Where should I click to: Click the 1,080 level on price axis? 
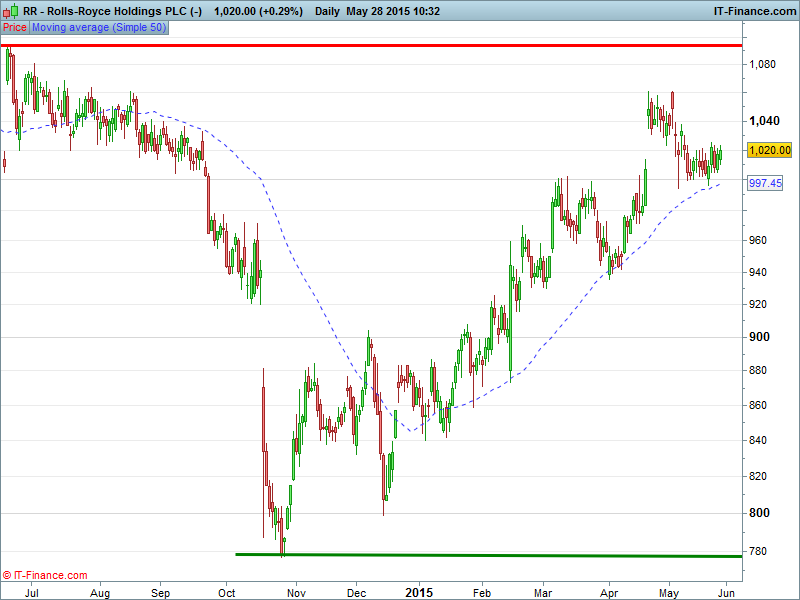pos(763,64)
